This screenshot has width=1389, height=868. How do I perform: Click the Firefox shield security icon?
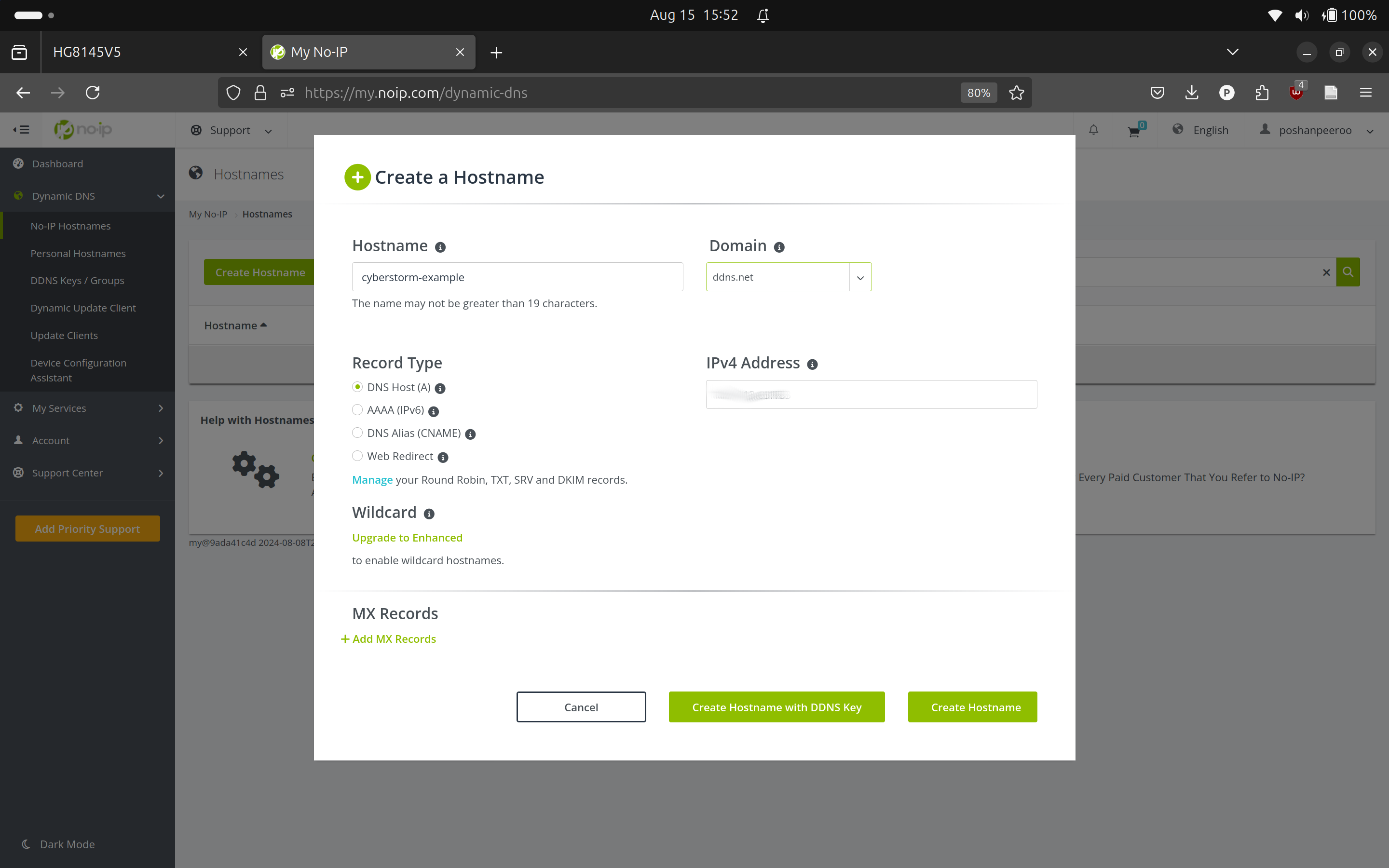233,92
